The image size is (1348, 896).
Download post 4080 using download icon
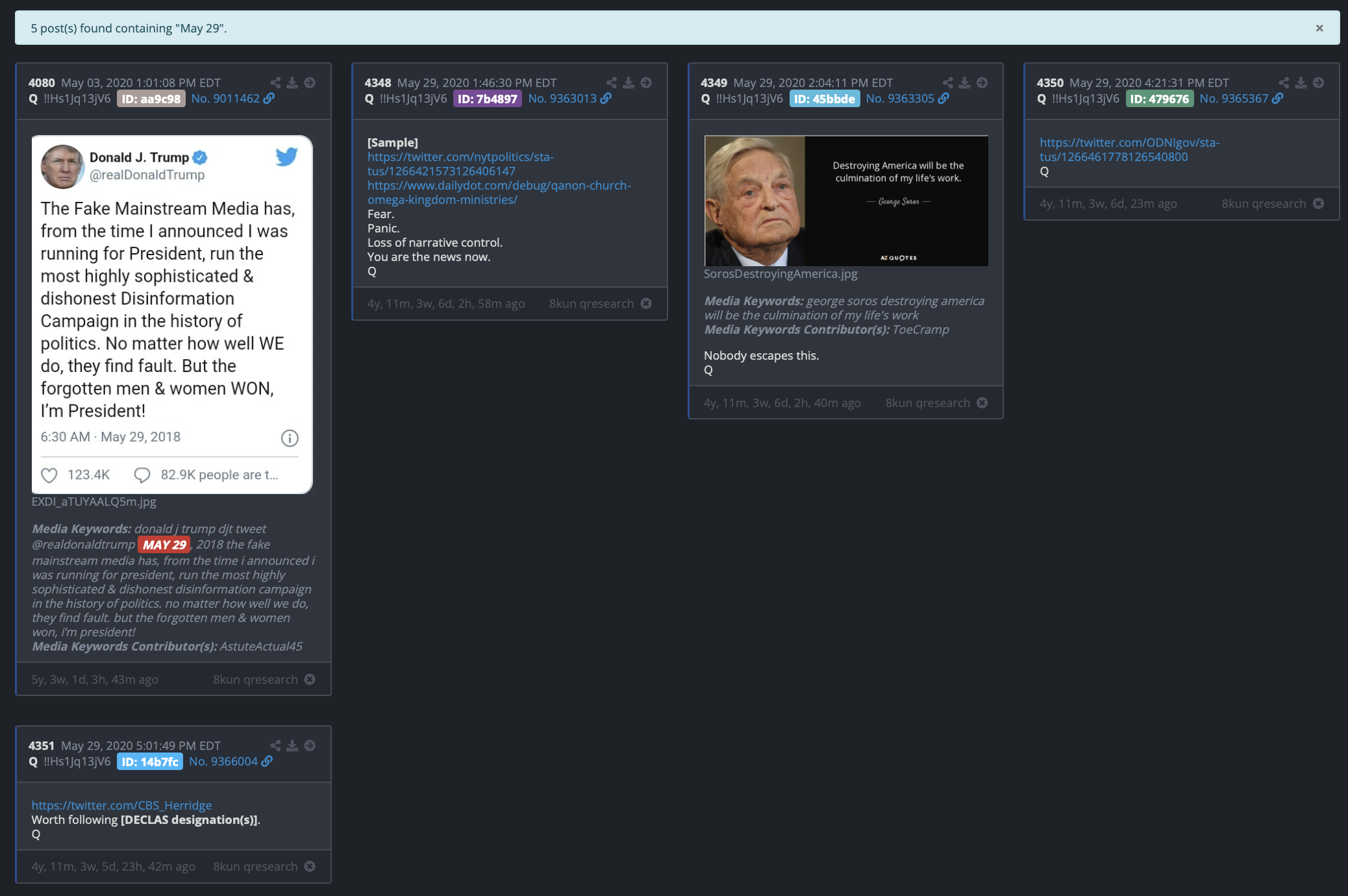pos(292,82)
